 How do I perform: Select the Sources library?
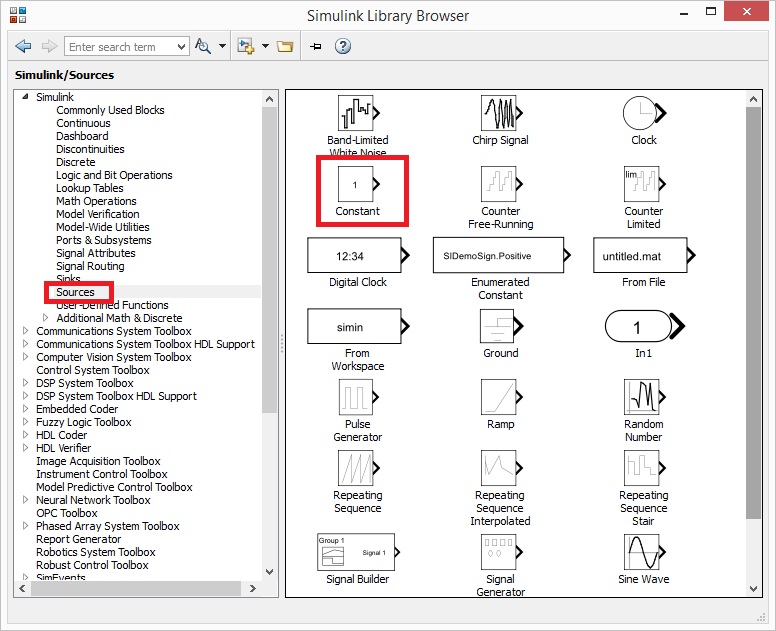(x=75, y=292)
